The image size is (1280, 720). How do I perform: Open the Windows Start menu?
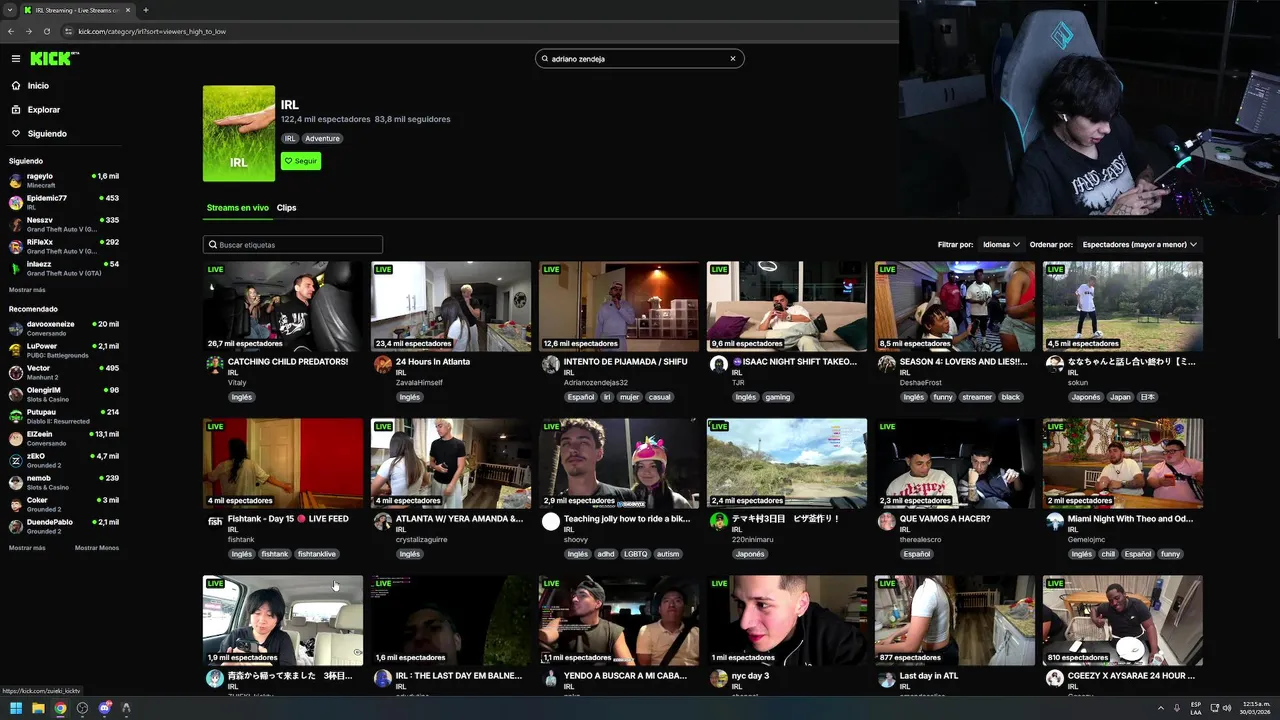pos(16,708)
